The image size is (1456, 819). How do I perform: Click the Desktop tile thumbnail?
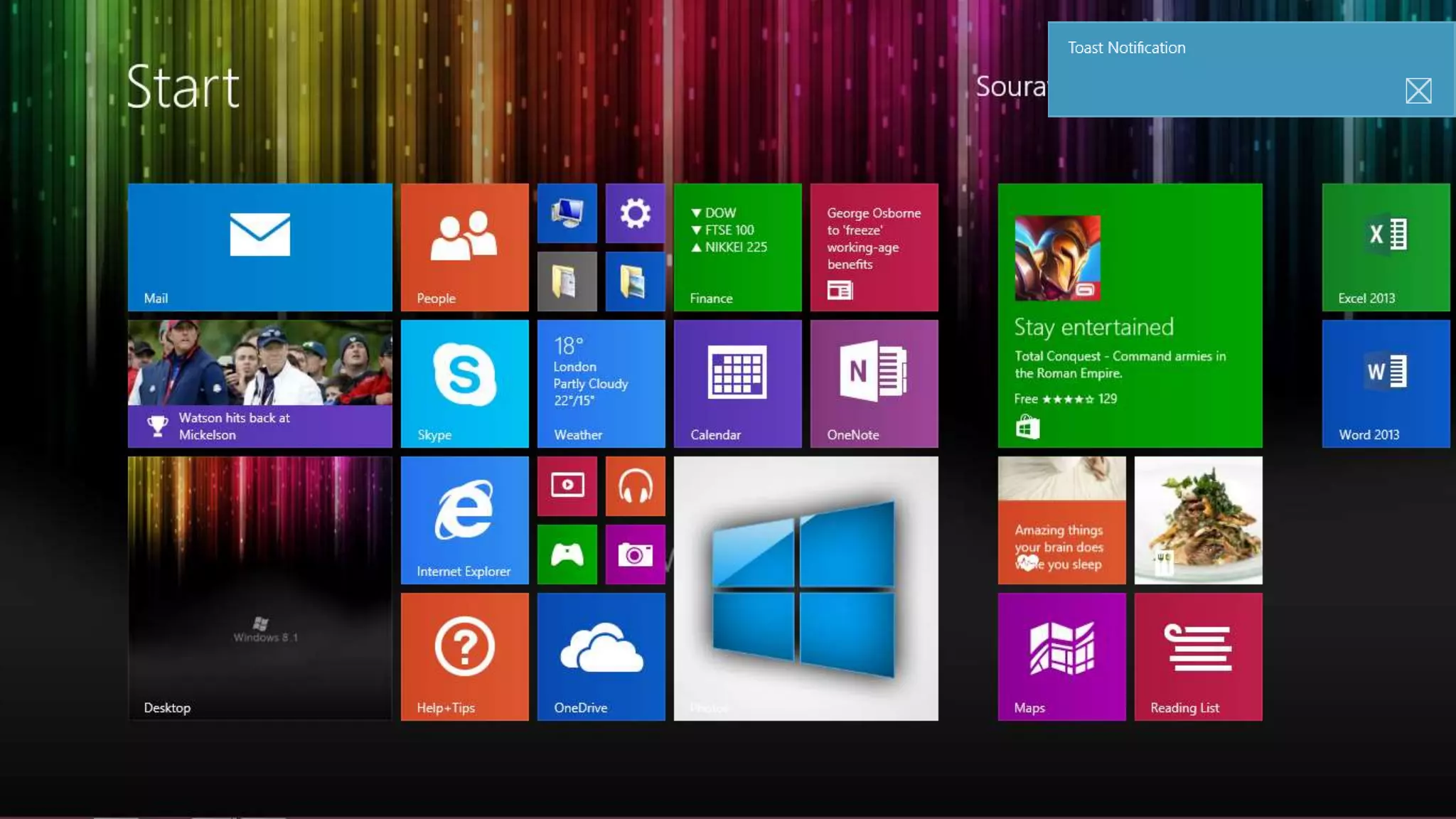coord(259,588)
